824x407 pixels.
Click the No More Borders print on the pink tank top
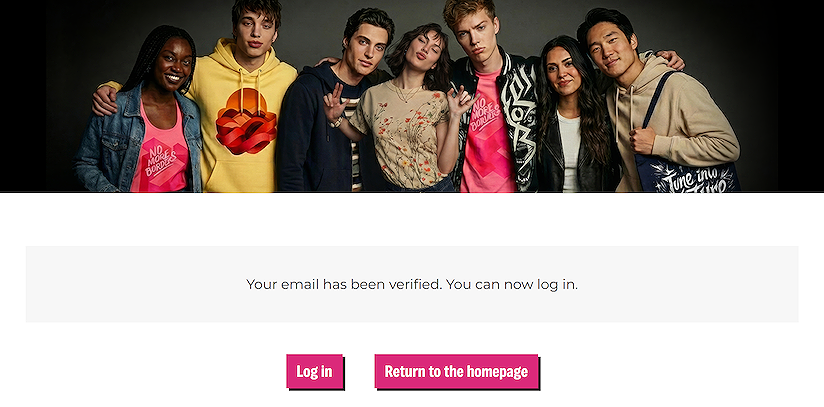click(161, 158)
